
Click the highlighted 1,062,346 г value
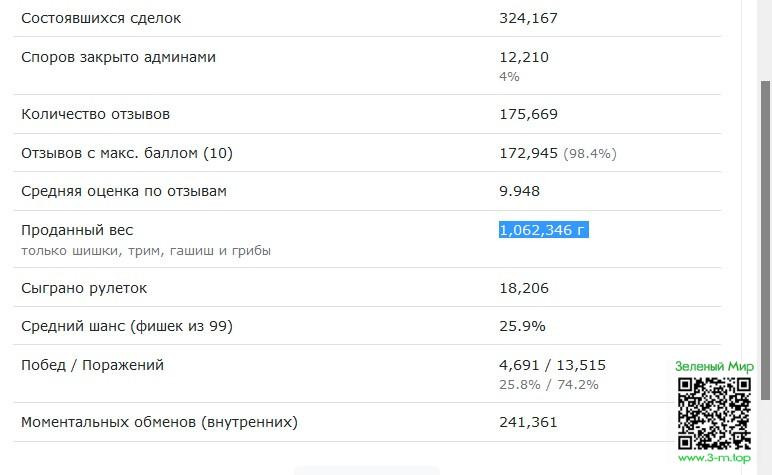click(543, 230)
